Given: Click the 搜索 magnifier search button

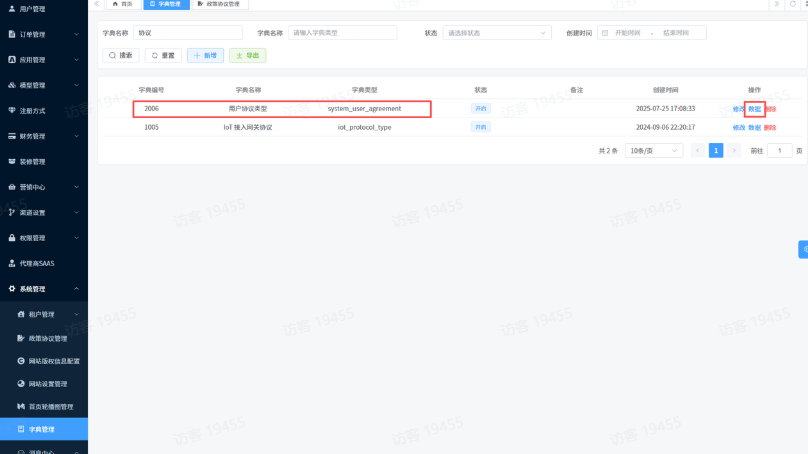Looking at the screenshot, I should pos(120,56).
